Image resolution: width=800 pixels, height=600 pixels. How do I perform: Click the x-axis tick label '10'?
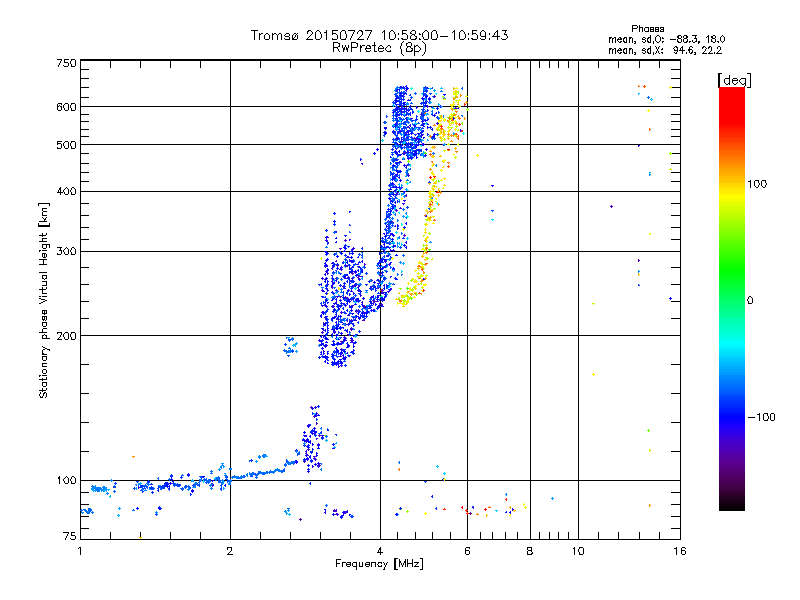pyautogui.click(x=578, y=551)
